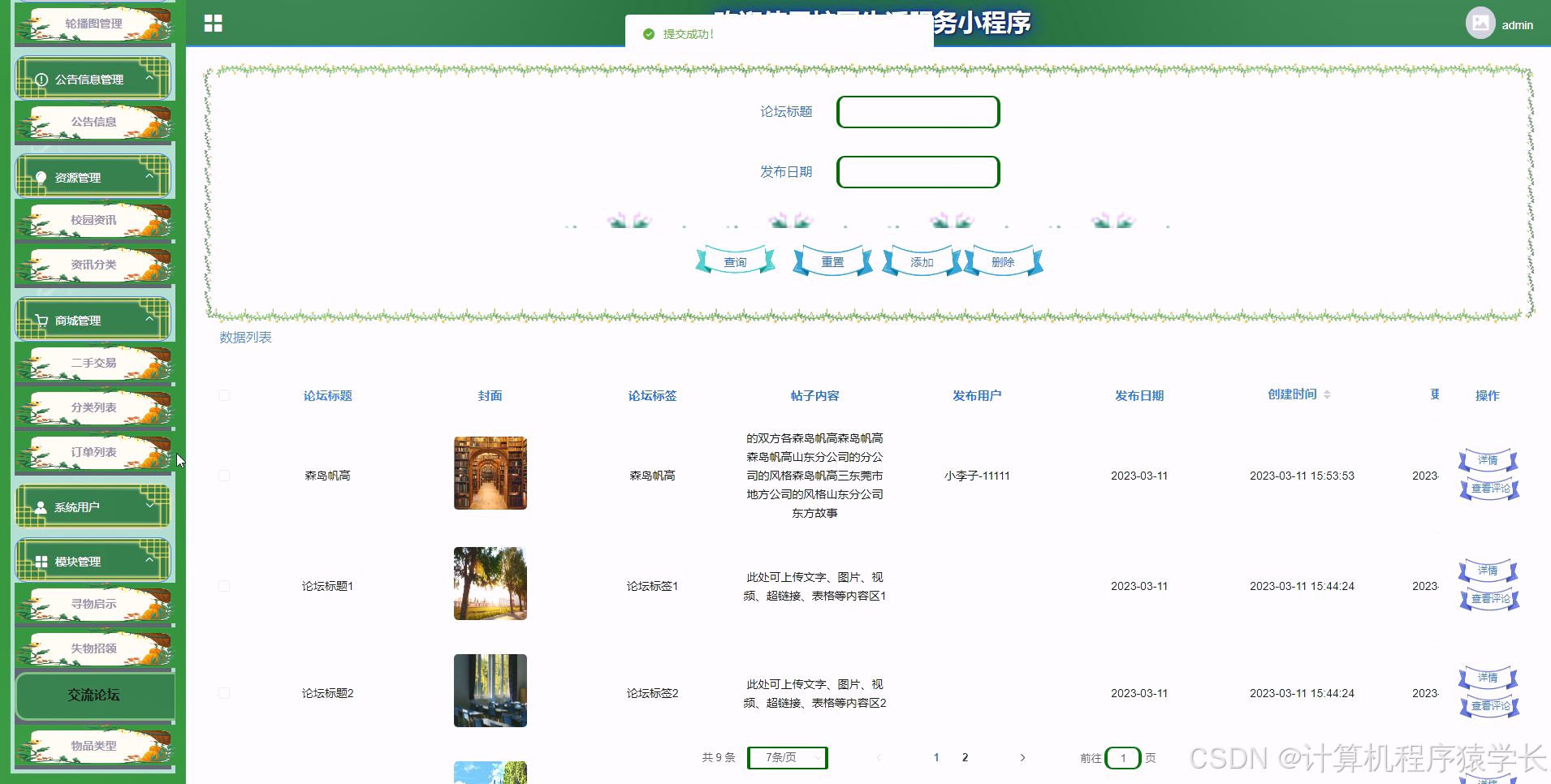Open 详情 for 森岛帆高 row
Viewport: 1551px width, 784px height.
click(1488, 460)
